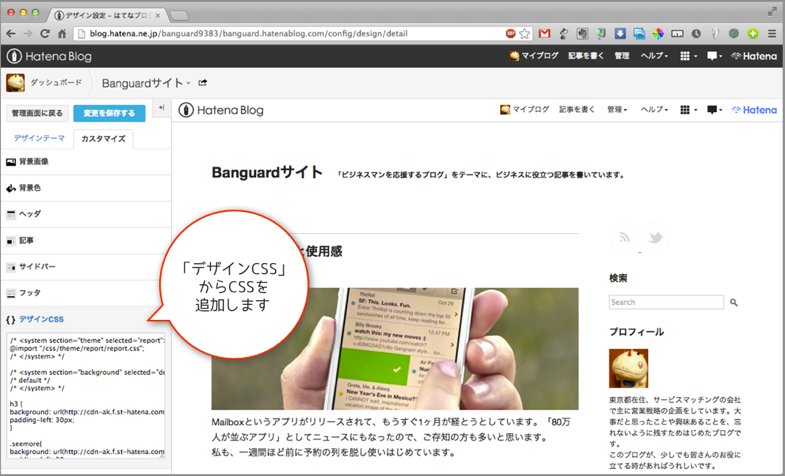Image resolution: width=785 pixels, height=476 pixels.
Task: Click the Search input field
Action: tap(666, 302)
